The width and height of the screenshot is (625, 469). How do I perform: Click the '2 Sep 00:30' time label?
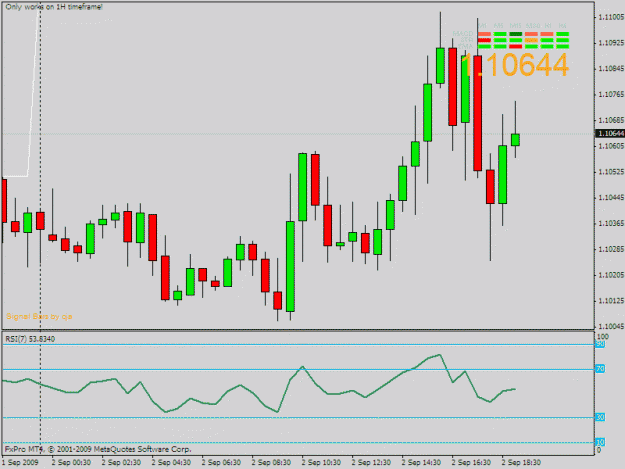click(x=71, y=463)
